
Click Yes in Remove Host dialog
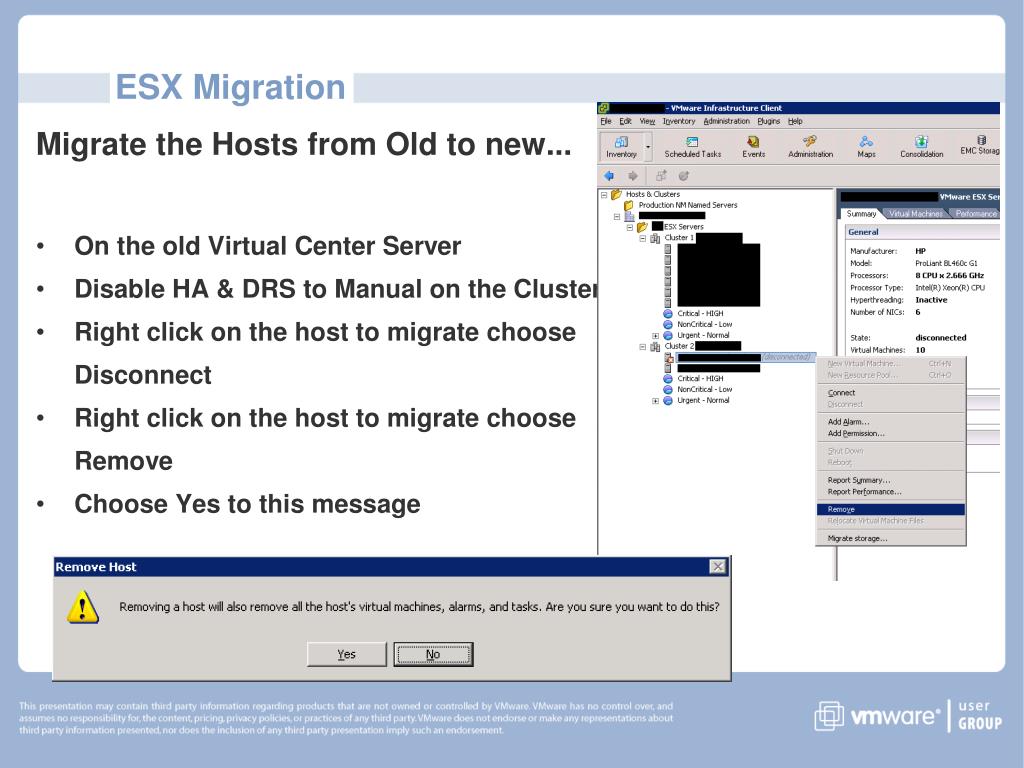tap(347, 654)
